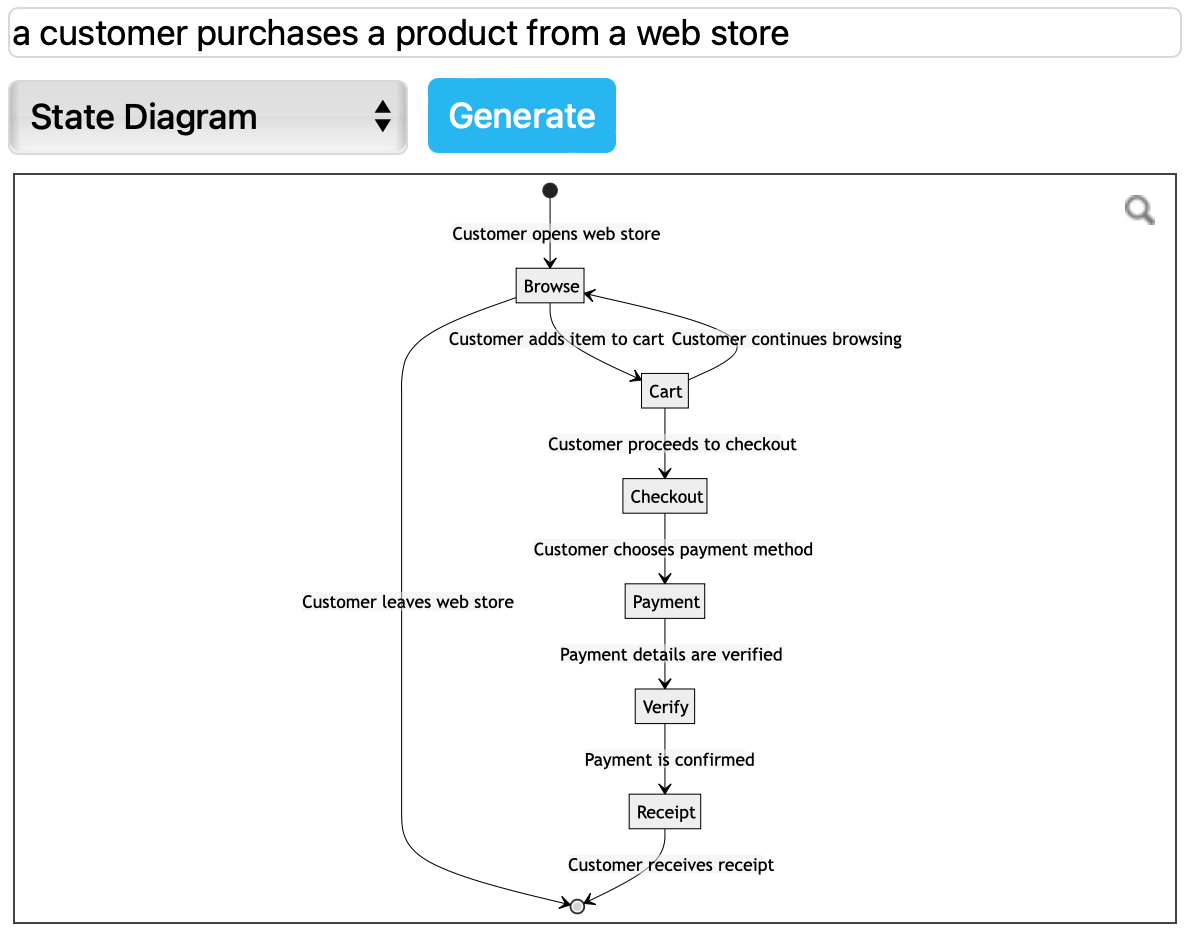Click the magnifier zoom icon on the diagram
Image resolution: width=1184 pixels, height=932 pixels.
coord(1139,211)
